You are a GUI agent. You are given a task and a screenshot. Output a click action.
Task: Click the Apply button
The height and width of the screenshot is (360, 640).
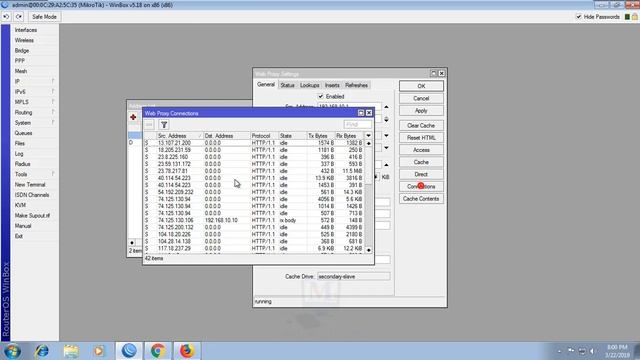(x=421, y=111)
